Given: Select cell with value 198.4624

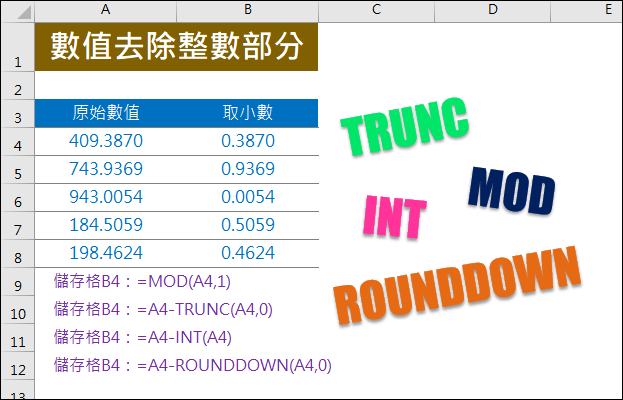Looking at the screenshot, I should (x=106, y=253).
